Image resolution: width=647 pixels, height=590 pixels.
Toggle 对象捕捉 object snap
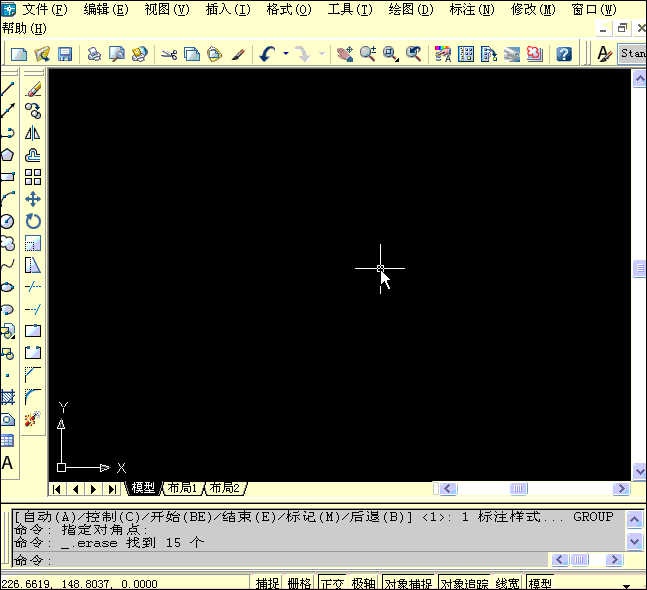point(409,583)
